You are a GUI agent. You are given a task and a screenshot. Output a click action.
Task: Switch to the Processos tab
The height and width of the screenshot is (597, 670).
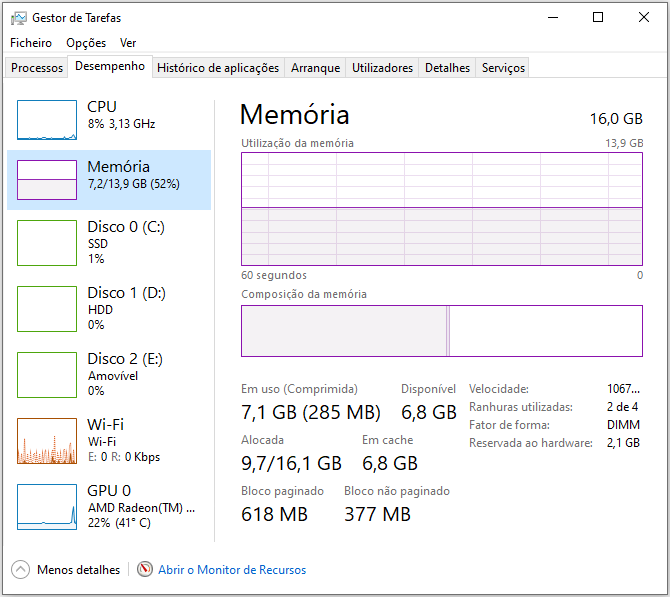point(37,68)
